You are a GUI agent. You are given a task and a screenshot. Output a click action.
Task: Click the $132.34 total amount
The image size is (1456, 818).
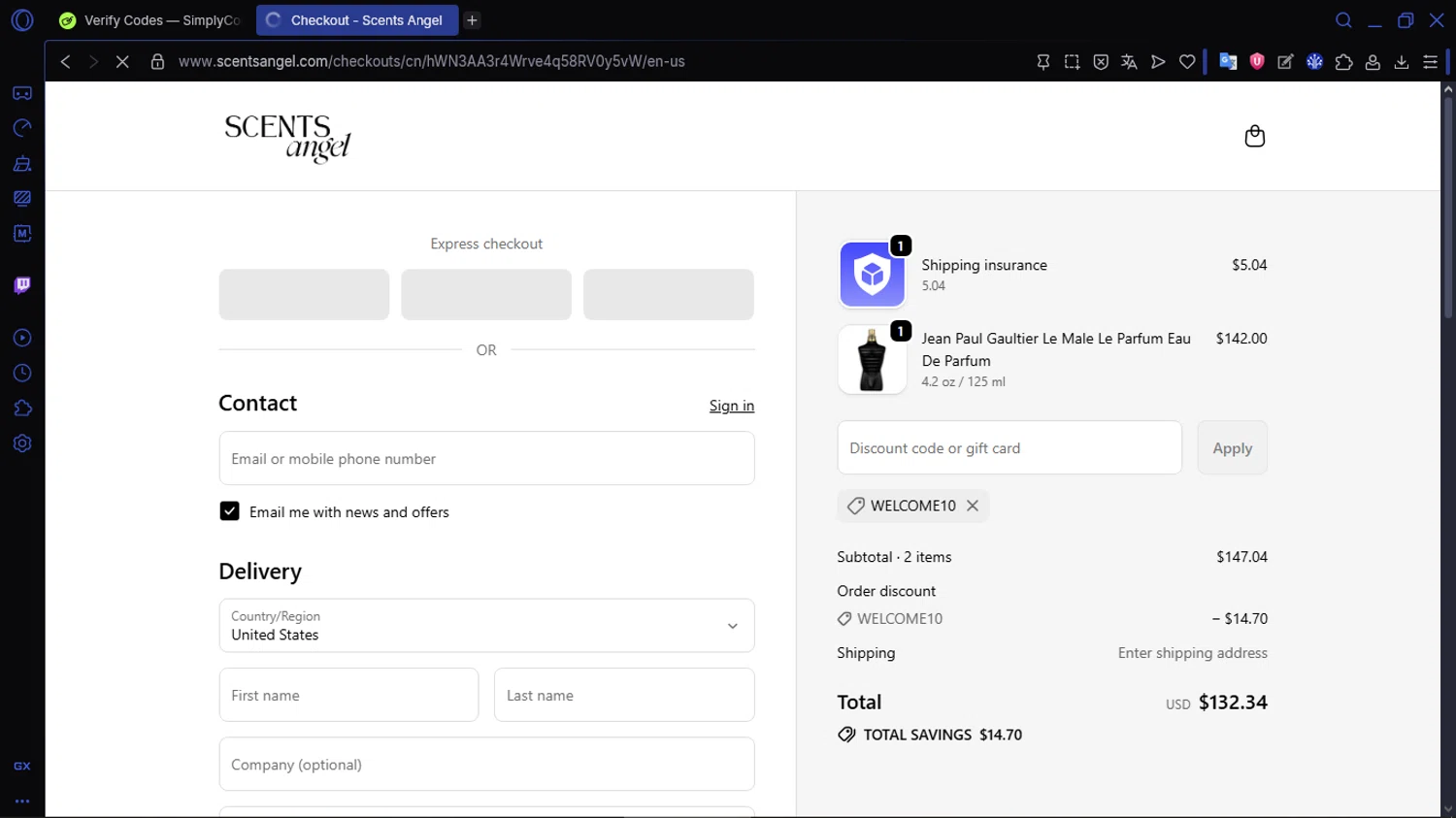click(x=1233, y=702)
